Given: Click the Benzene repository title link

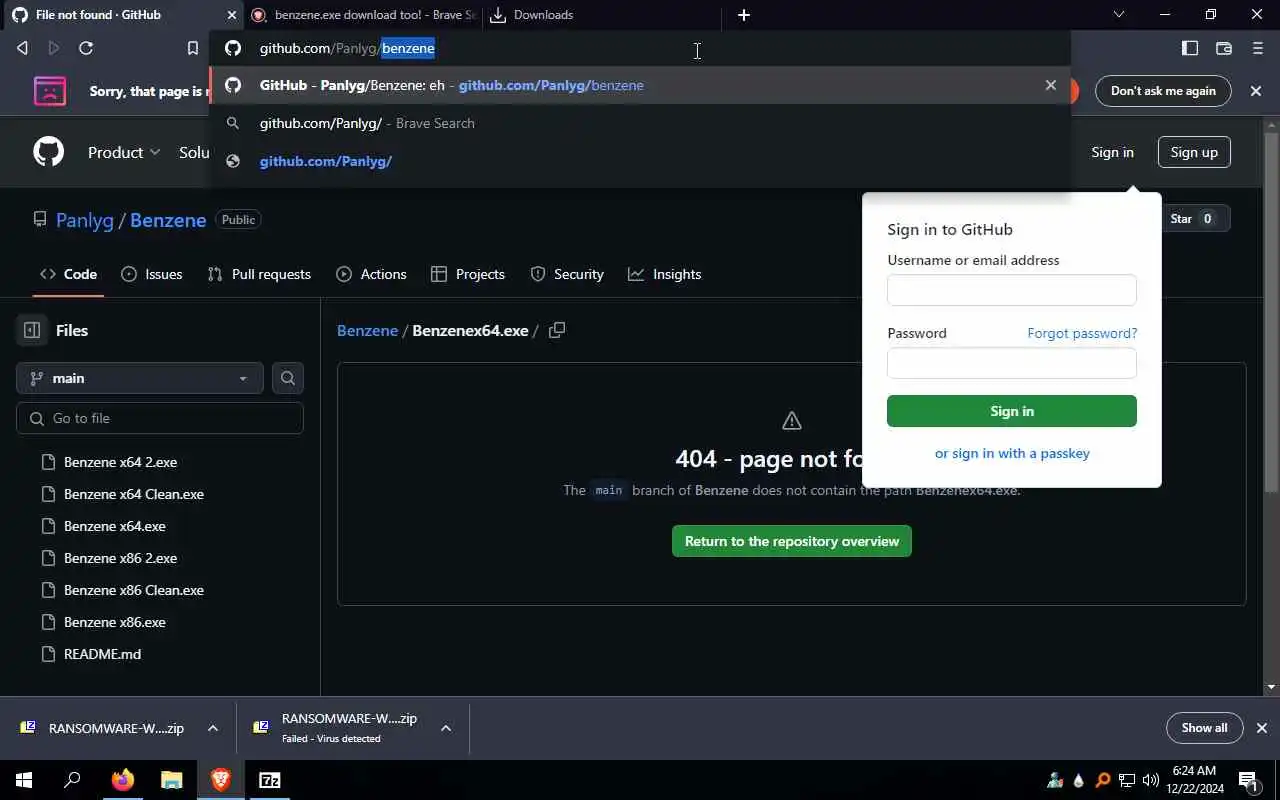Looking at the screenshot, I should click(168, 220).
